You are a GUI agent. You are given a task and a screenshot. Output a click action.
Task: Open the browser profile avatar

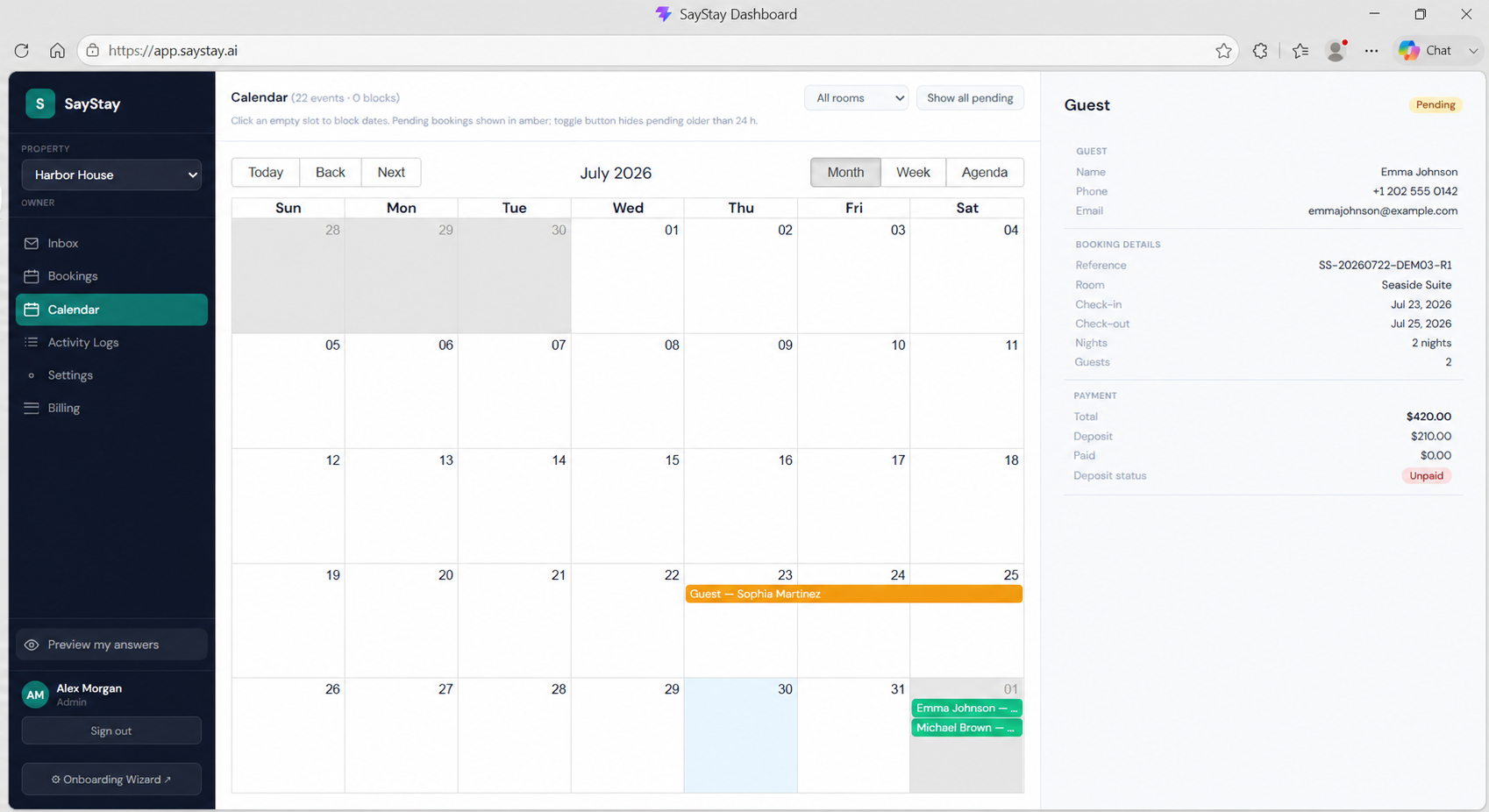tap(1336, 51)
